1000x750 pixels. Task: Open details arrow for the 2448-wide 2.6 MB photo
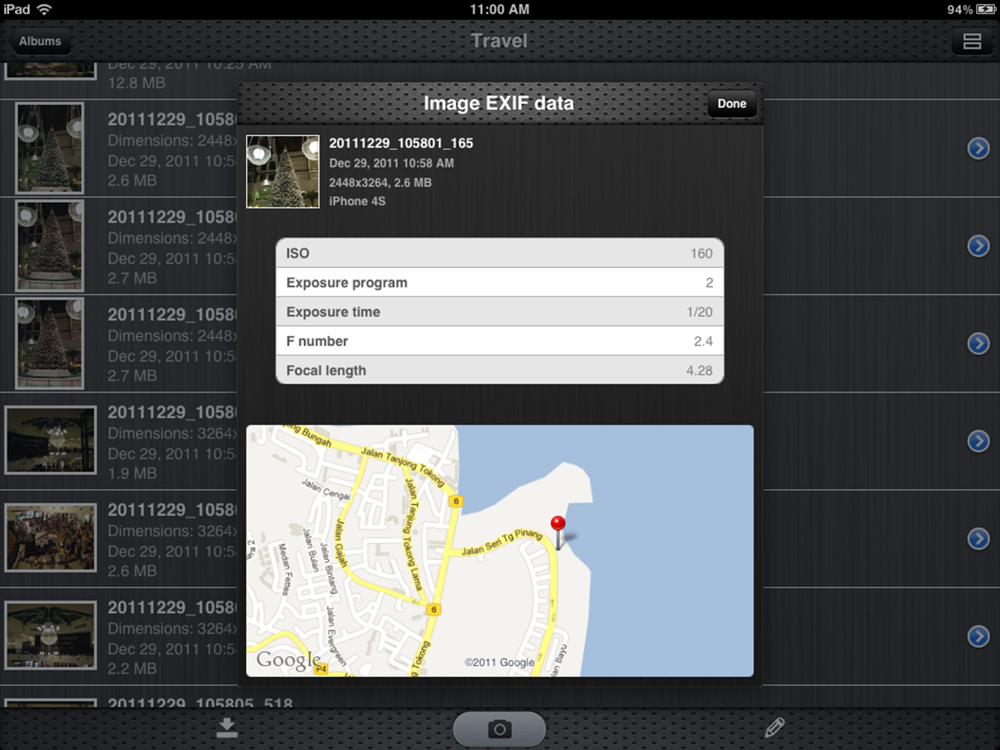[978, 148]
